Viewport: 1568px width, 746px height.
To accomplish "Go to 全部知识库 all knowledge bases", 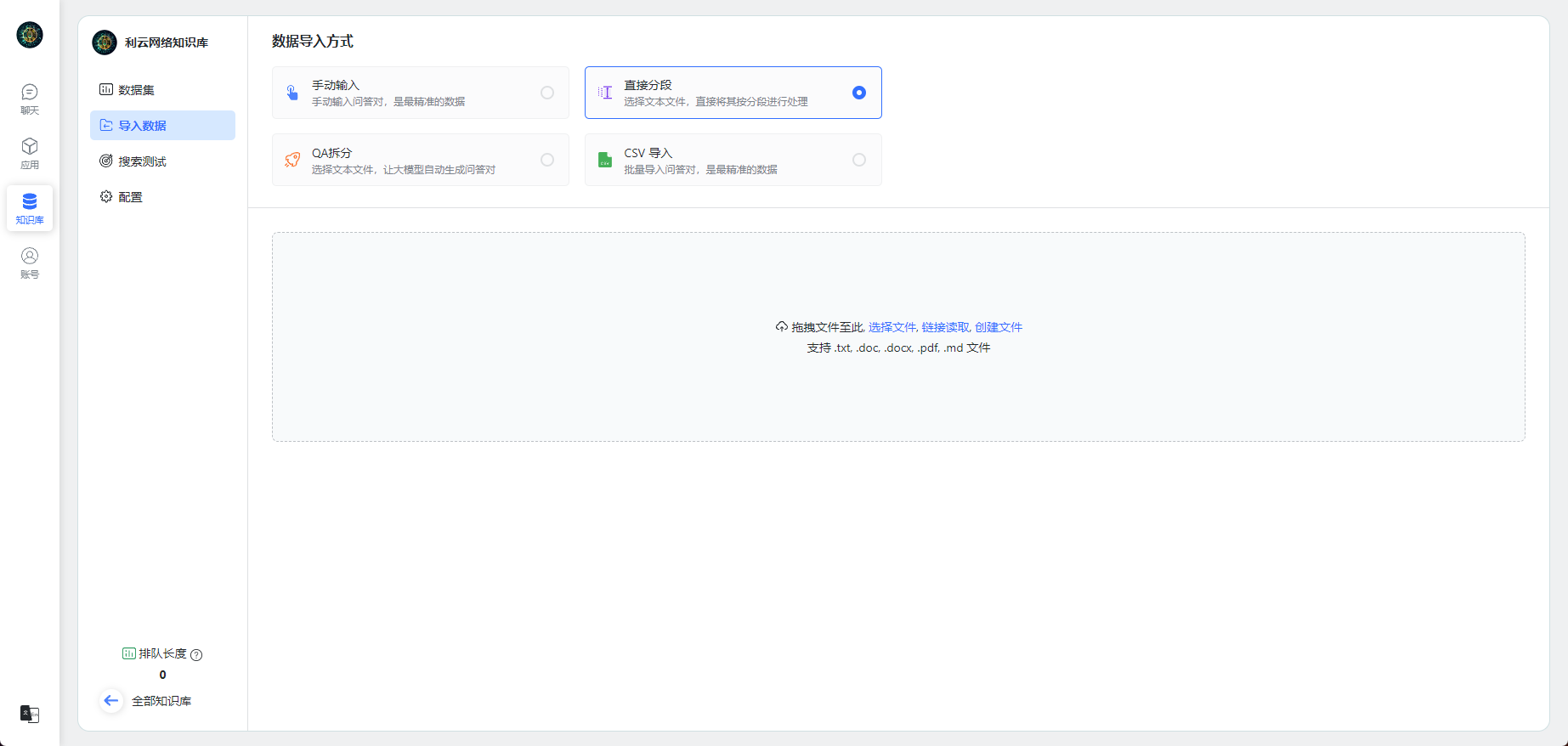I will coord(161,701).
